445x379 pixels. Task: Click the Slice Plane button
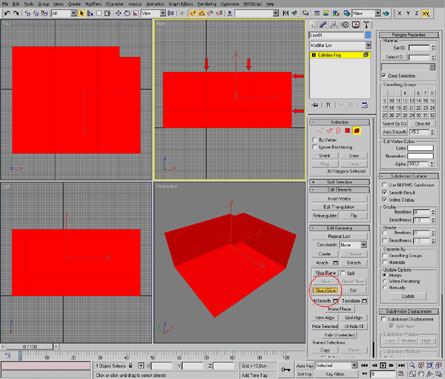point(325,273)
